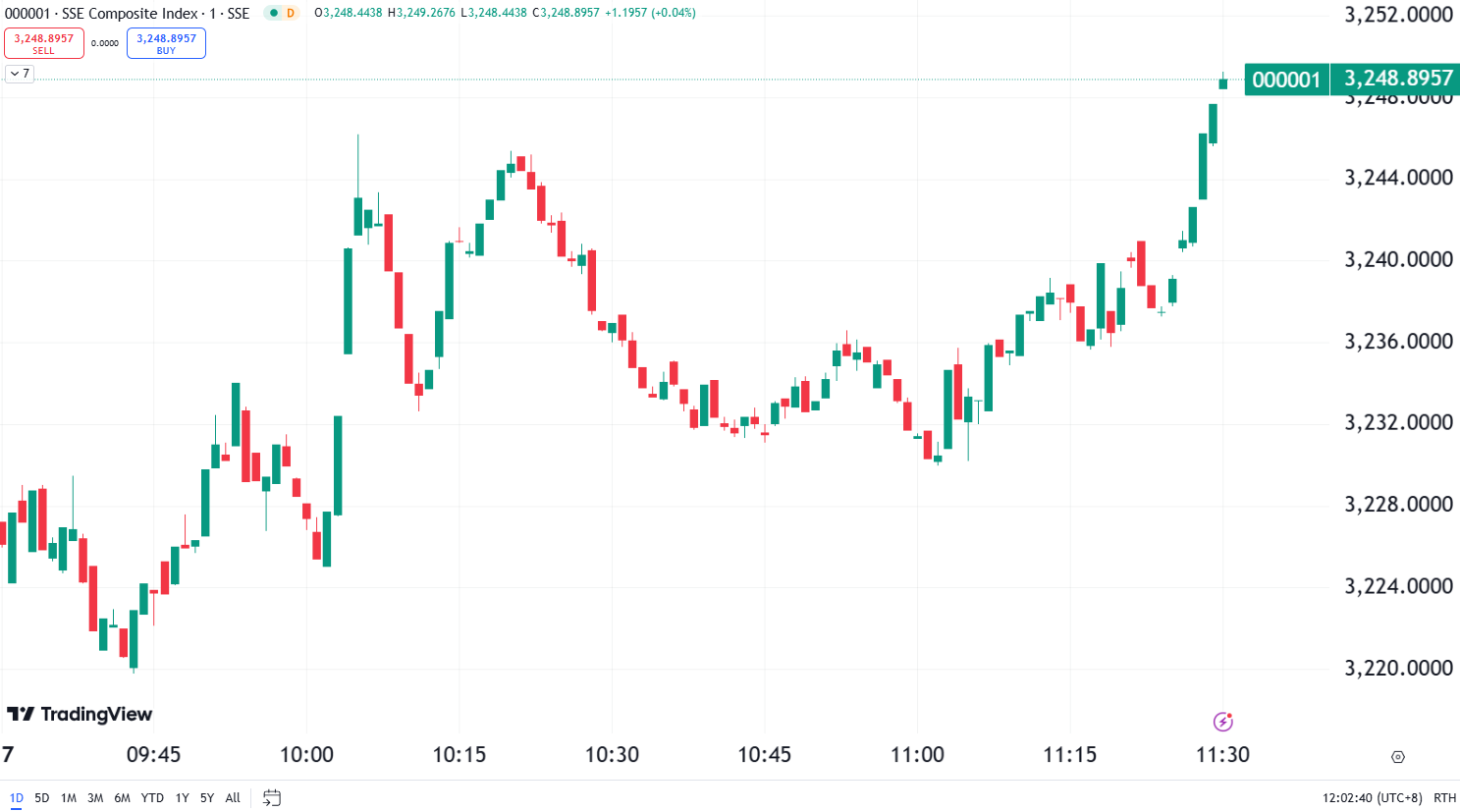Select the 1D time range
The width and height of the screenshot is (1460, 812).
[16, 797]
